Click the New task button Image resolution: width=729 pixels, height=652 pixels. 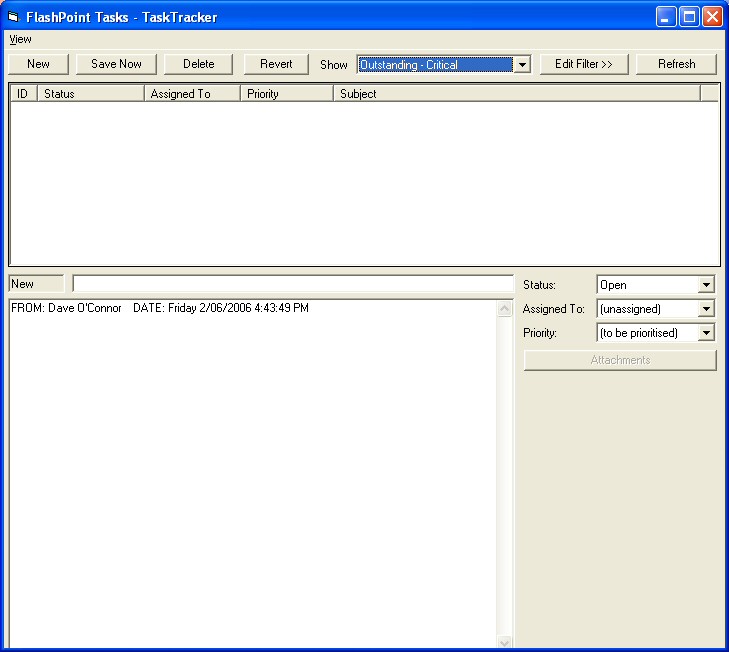pos(38,64)
